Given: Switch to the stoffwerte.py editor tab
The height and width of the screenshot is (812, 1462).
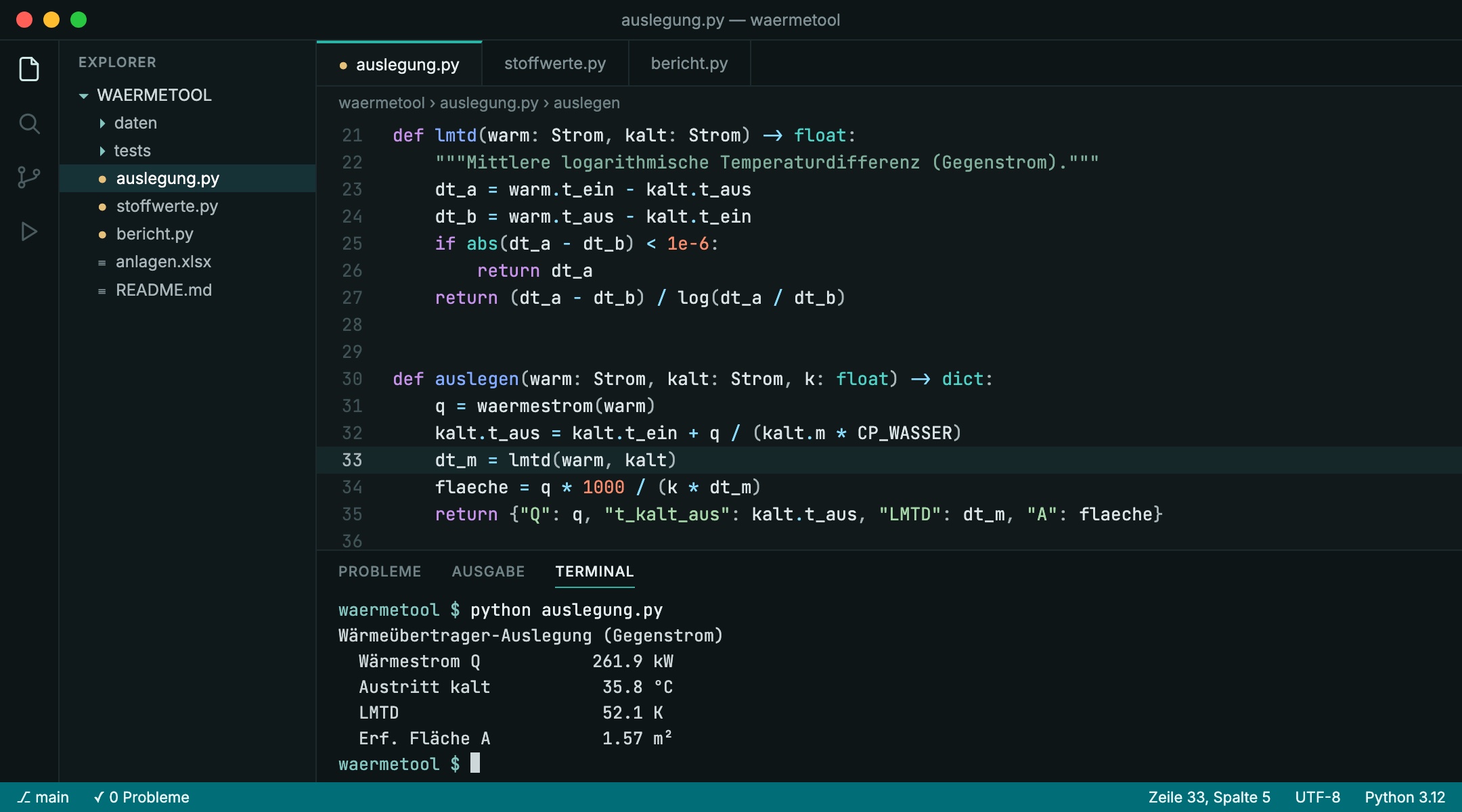Looking at the screenshot, I should [x=555, y=64].
